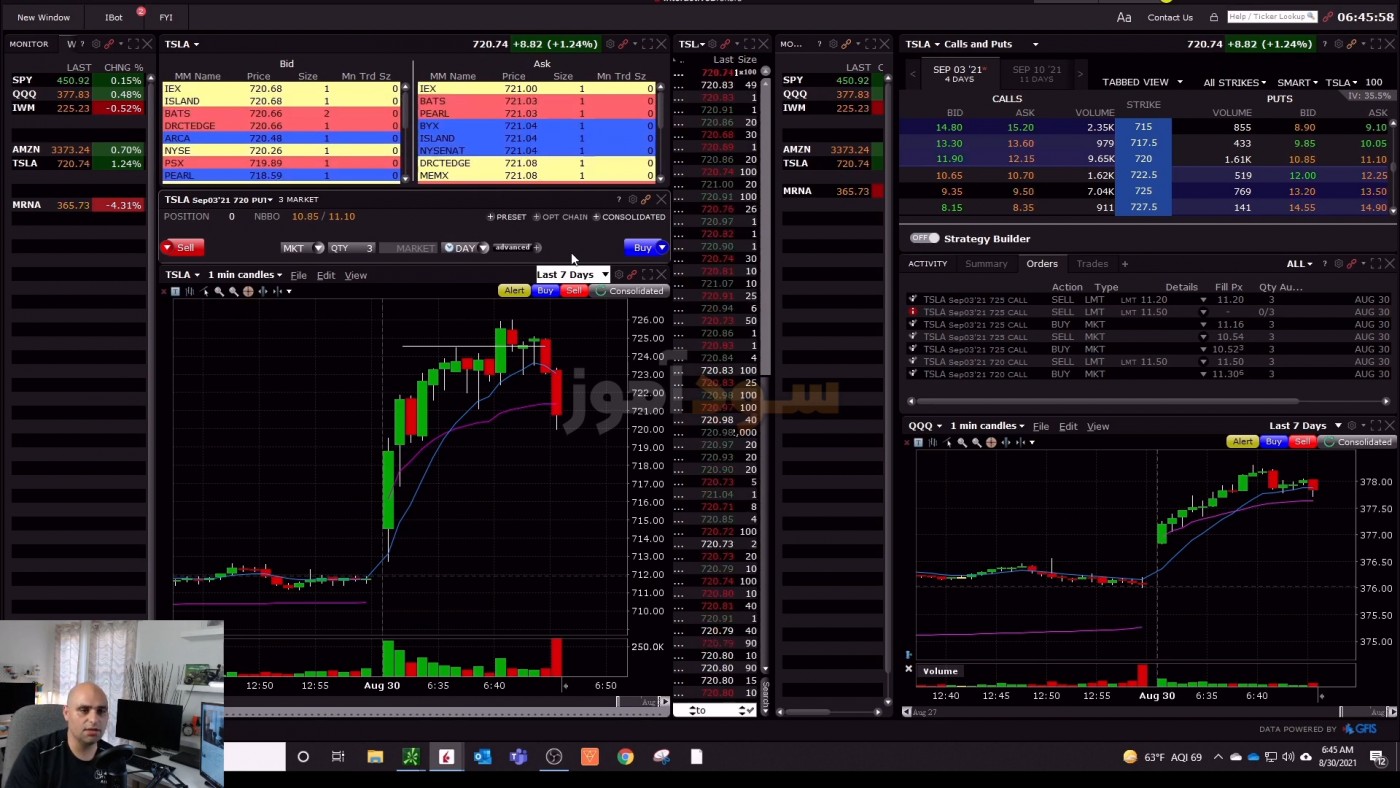Click chain link icon in option chain header
This screenshot has height=788, width=1400.
tap(1351, 44)
